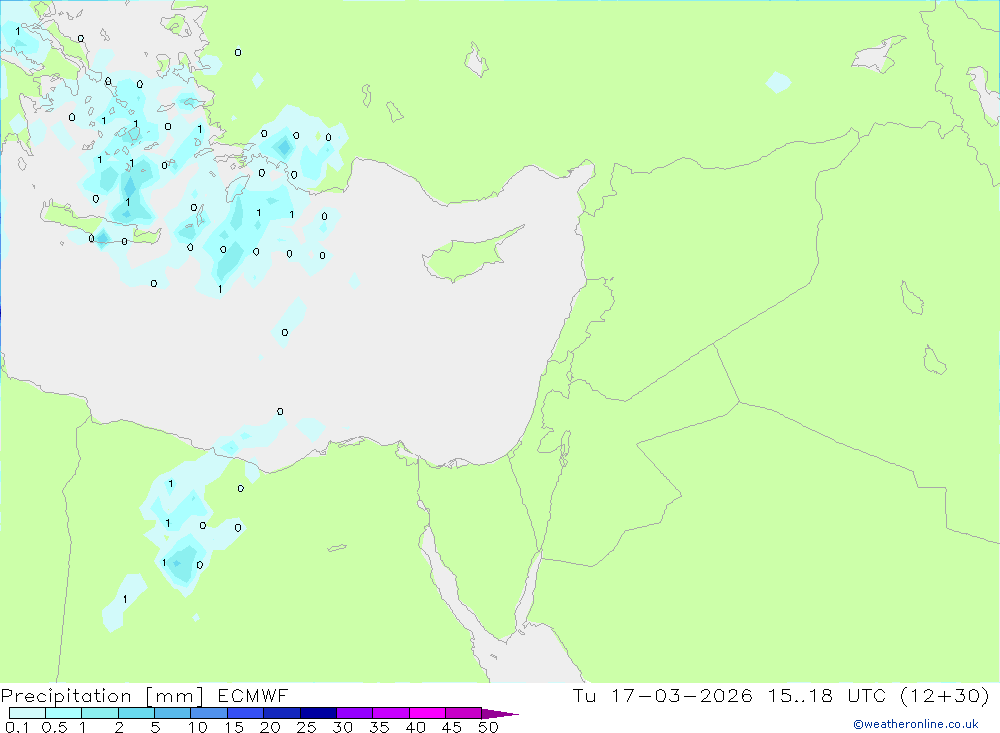1000x733 pixels.
Task: Click the '10' legend scale value
Action: [x=198, y=727]
